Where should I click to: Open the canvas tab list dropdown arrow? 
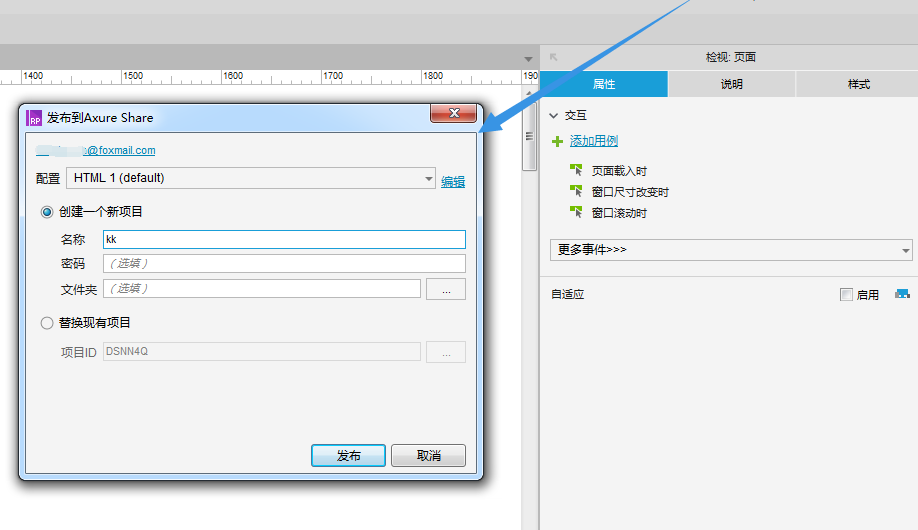(x=528, y=59)
